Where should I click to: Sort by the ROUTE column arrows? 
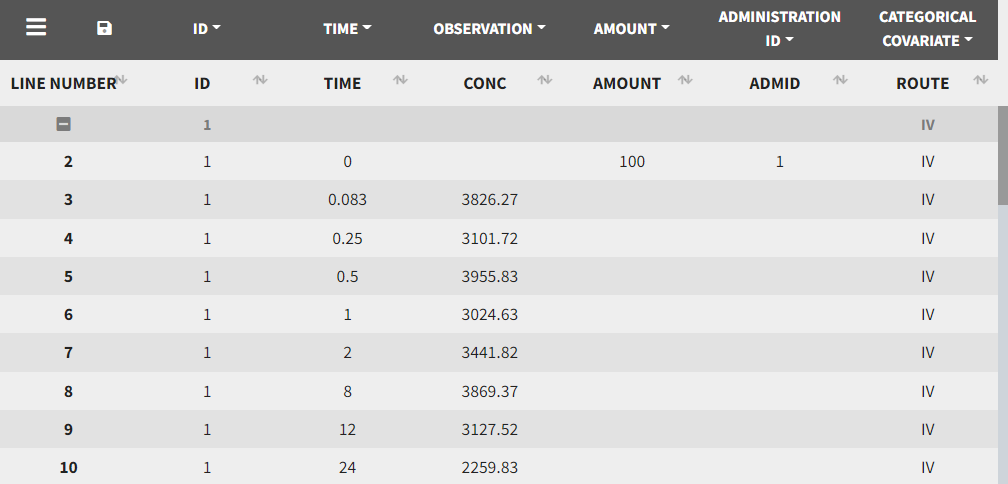pyautogui.click(x=981, y=79)
